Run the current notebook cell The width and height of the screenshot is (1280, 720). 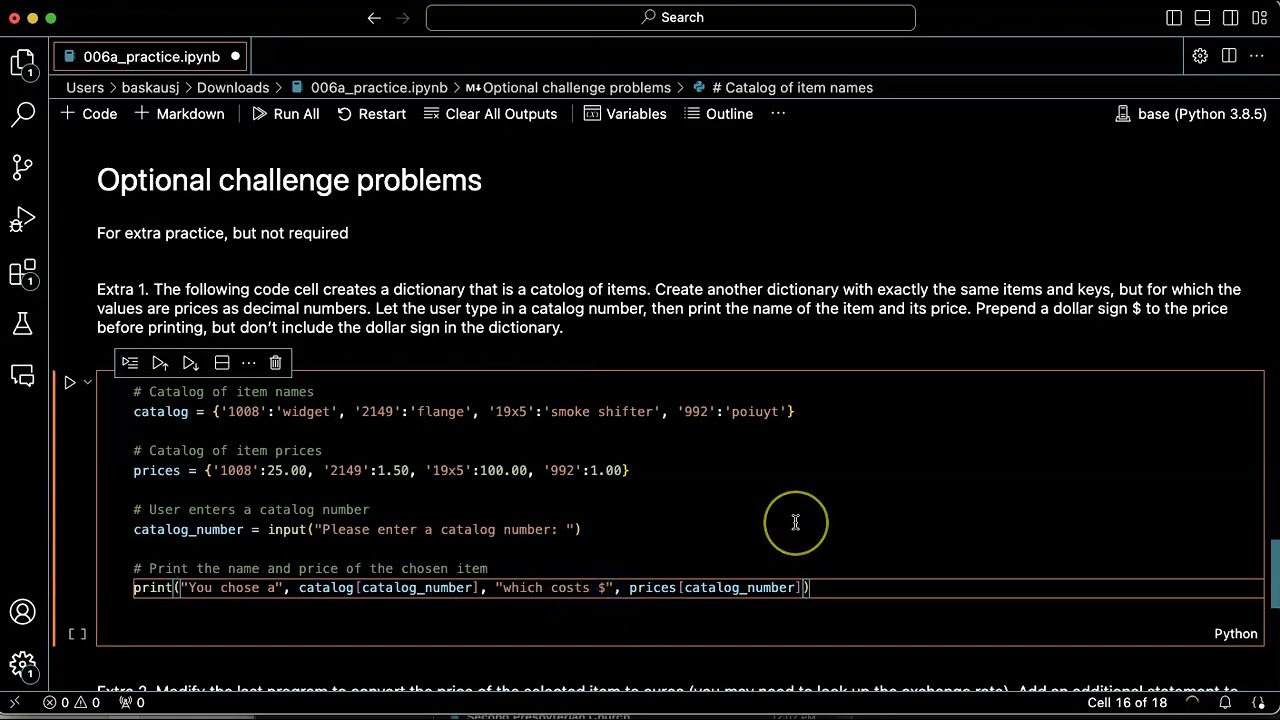tap(70, 382)
